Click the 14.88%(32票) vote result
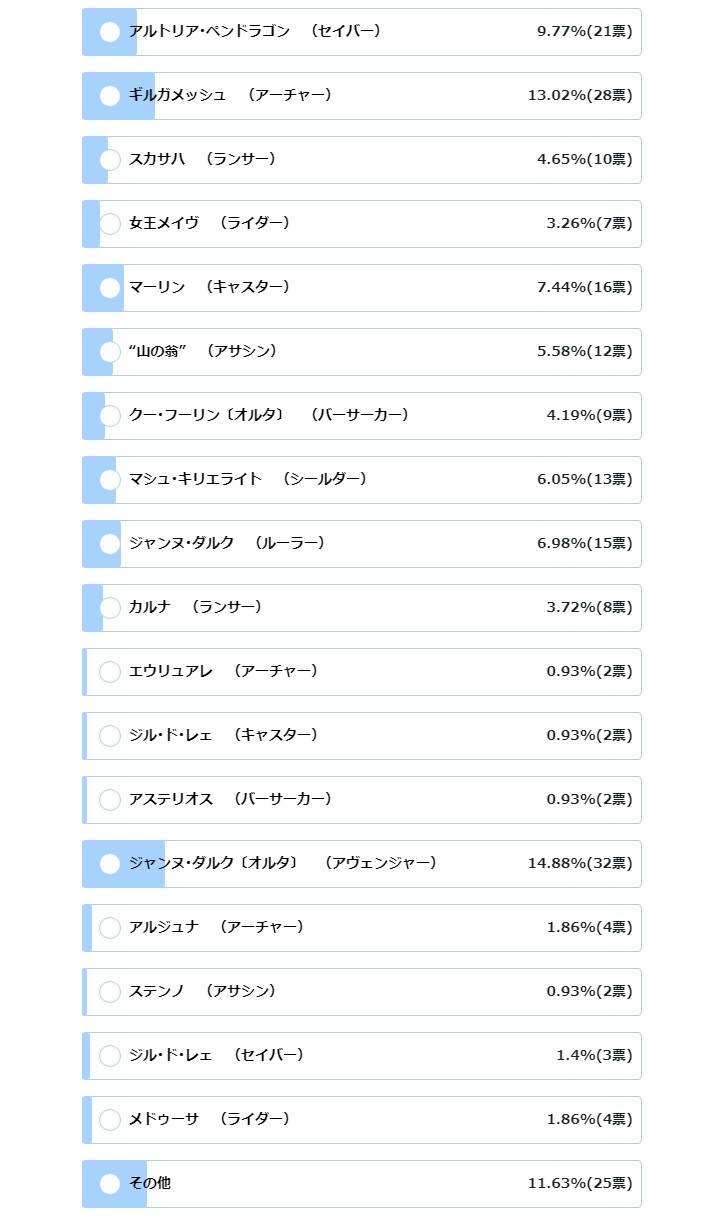 click(580, 863)
